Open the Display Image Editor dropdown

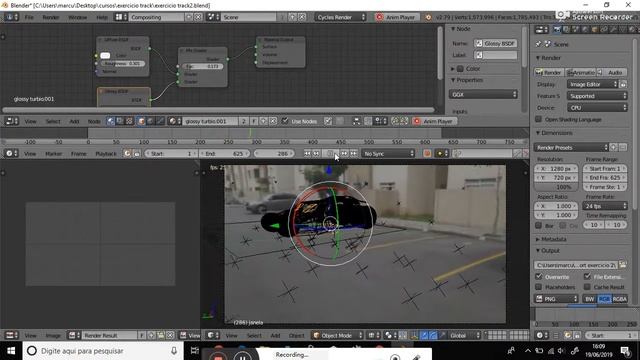tap(593, 84)
